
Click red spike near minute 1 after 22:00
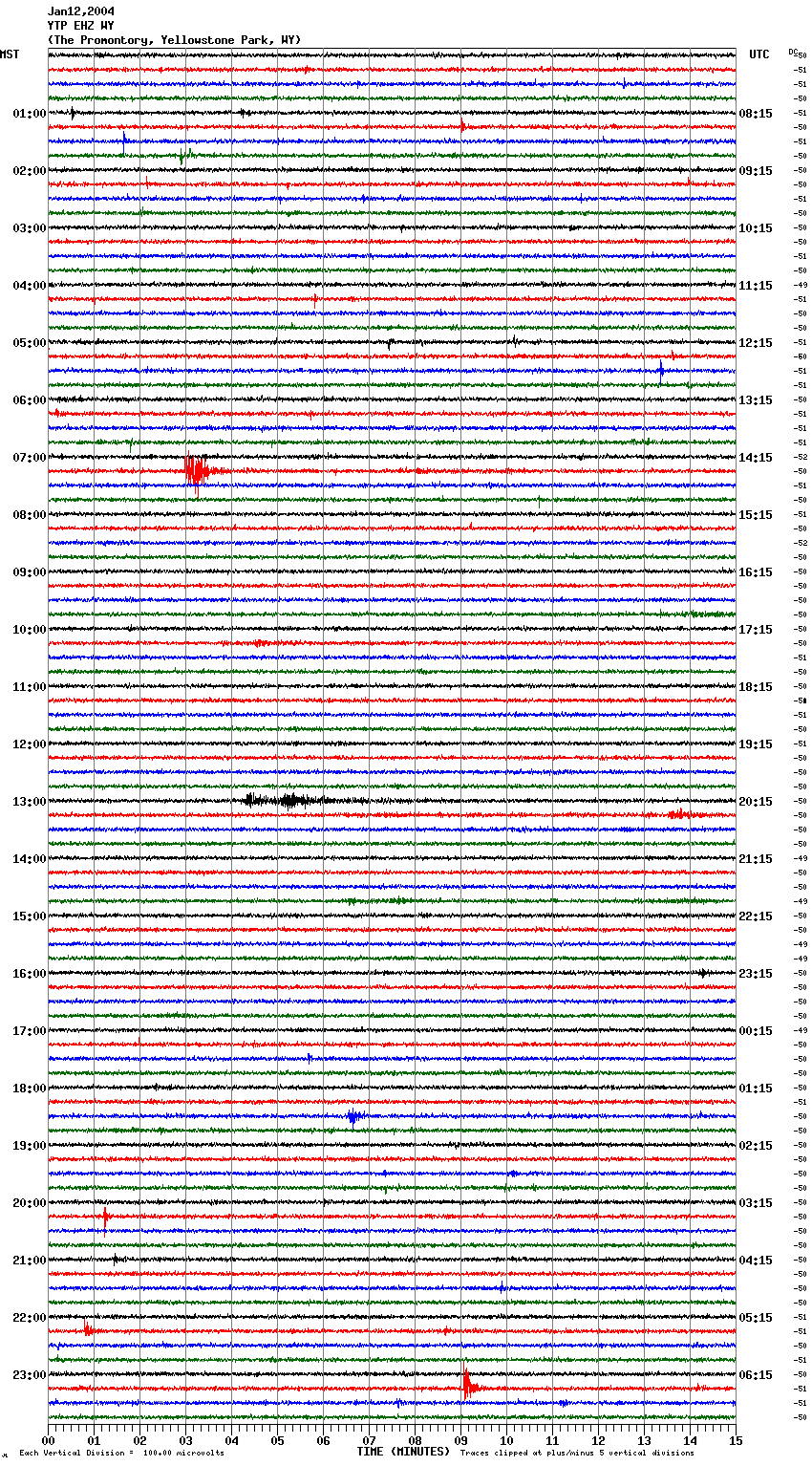[88, 1328]
